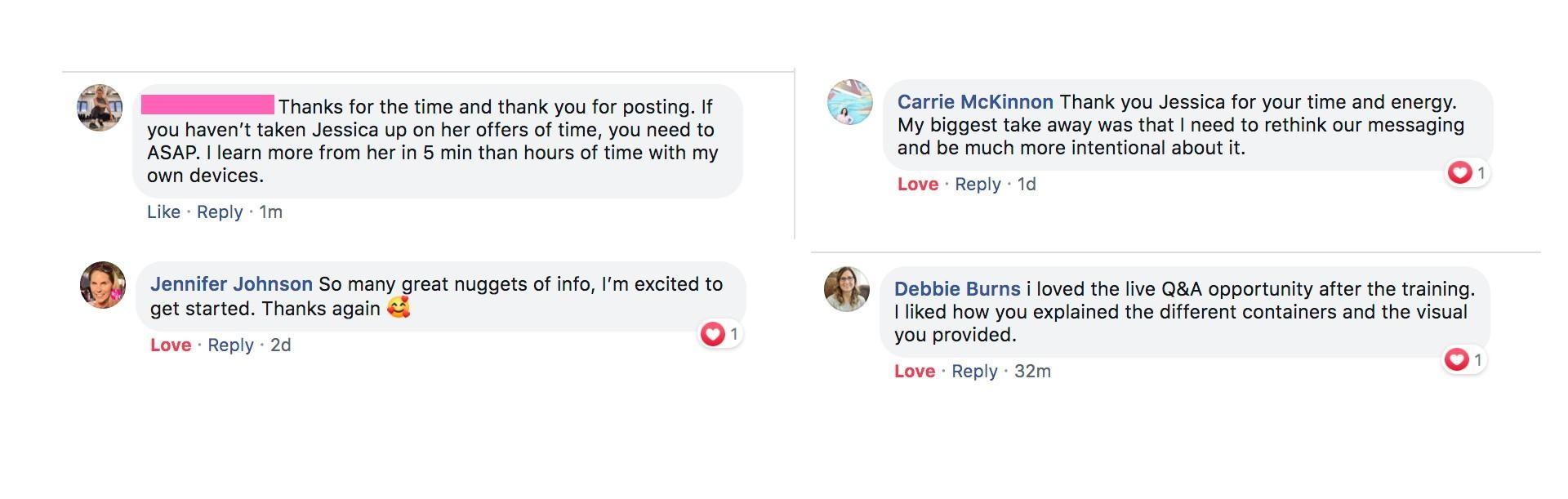1568x499 pixels.
Task: Like the comment posted 1m ago
Action: (163, 212)
